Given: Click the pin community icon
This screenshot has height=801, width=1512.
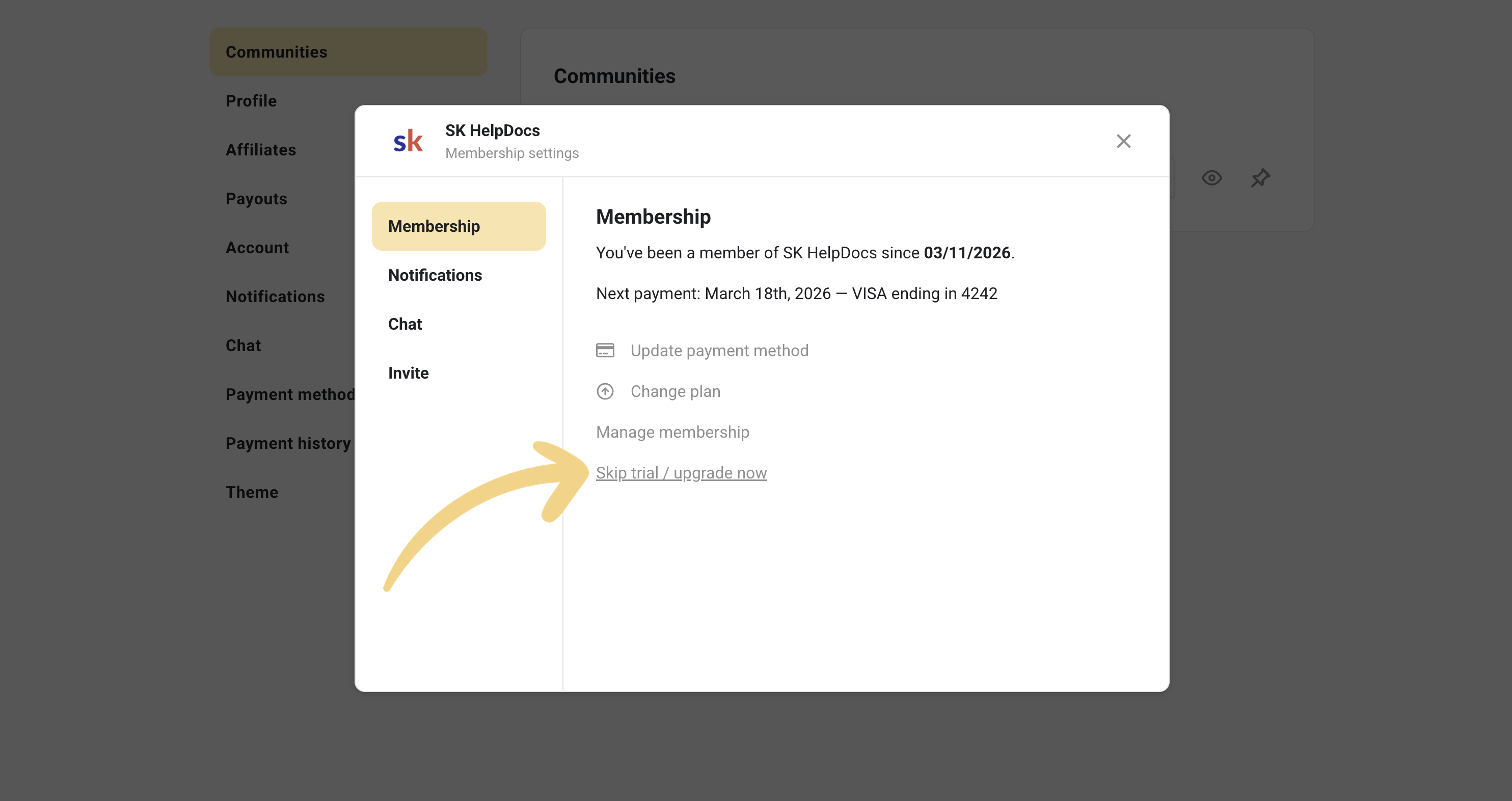Looking at the screenshot, I should click(1260, 178).
